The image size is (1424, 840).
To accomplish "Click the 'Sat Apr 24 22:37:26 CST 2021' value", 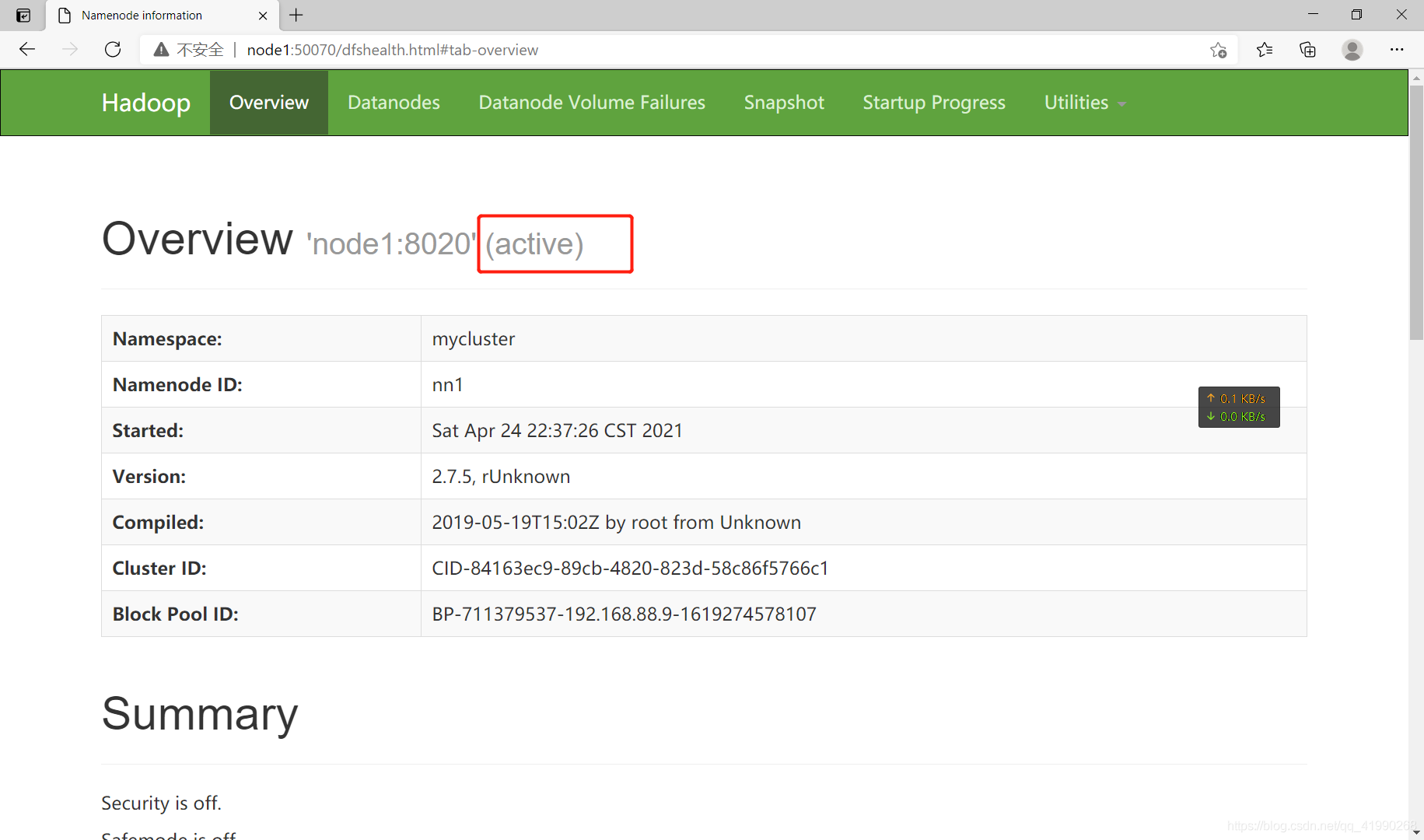I will (x=557, y=431).
